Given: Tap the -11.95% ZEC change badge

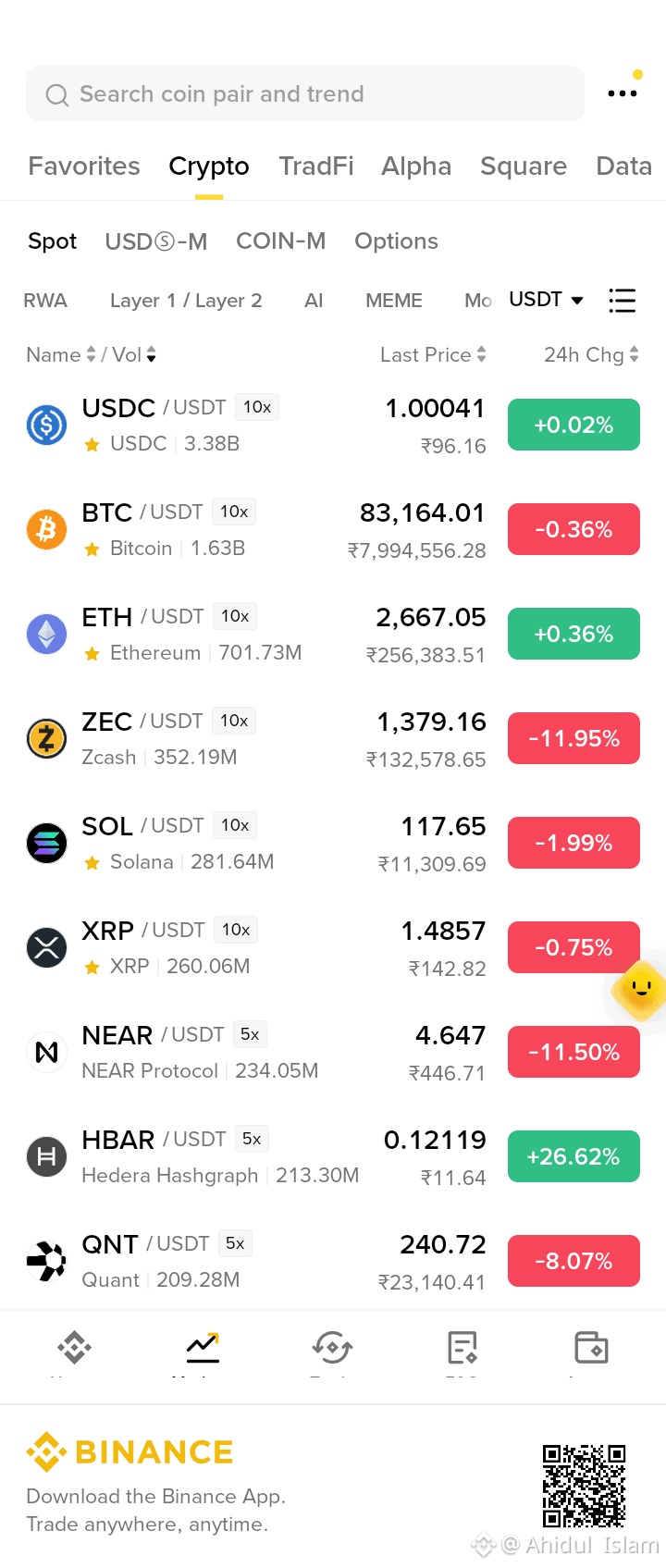Looking at the screenshot, I should pyautogui.click(x=573, y=738).
